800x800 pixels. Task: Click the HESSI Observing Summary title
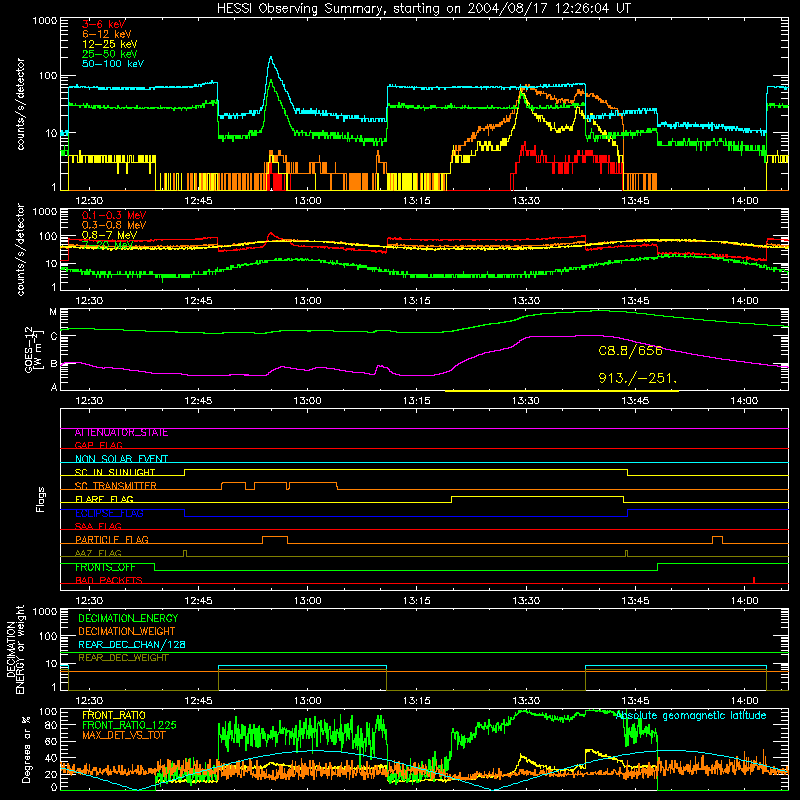[423, 8]
